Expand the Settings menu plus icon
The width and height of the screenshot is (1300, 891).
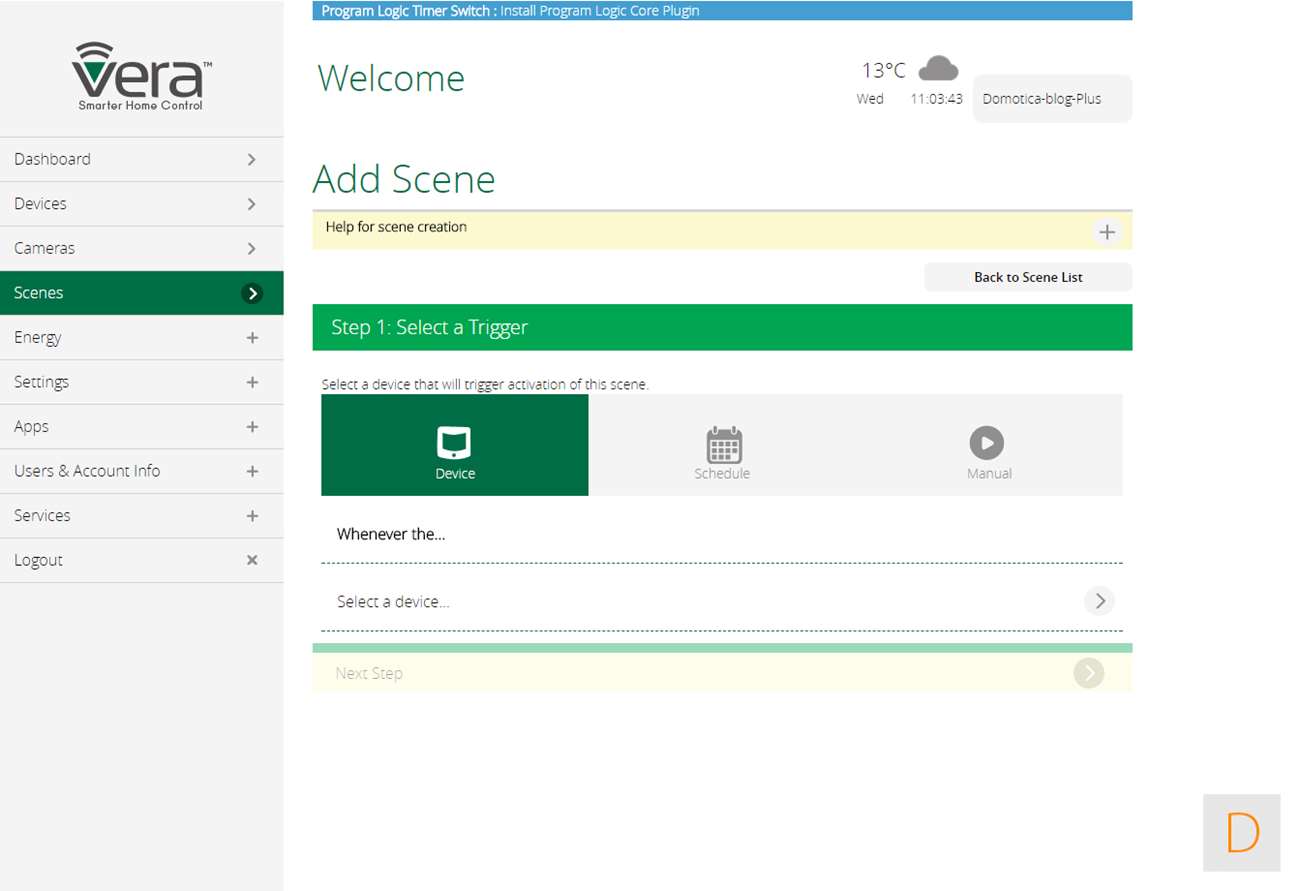[x=252, y=382]
